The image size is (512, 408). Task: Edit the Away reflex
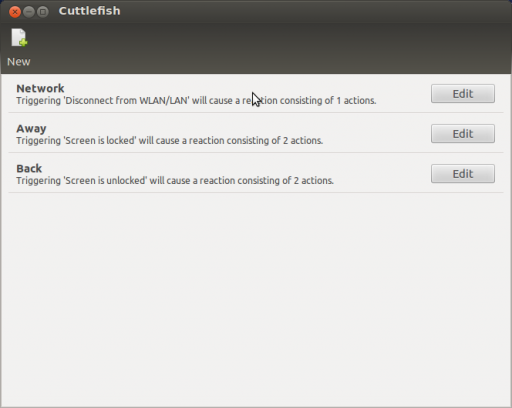point(463,134)
